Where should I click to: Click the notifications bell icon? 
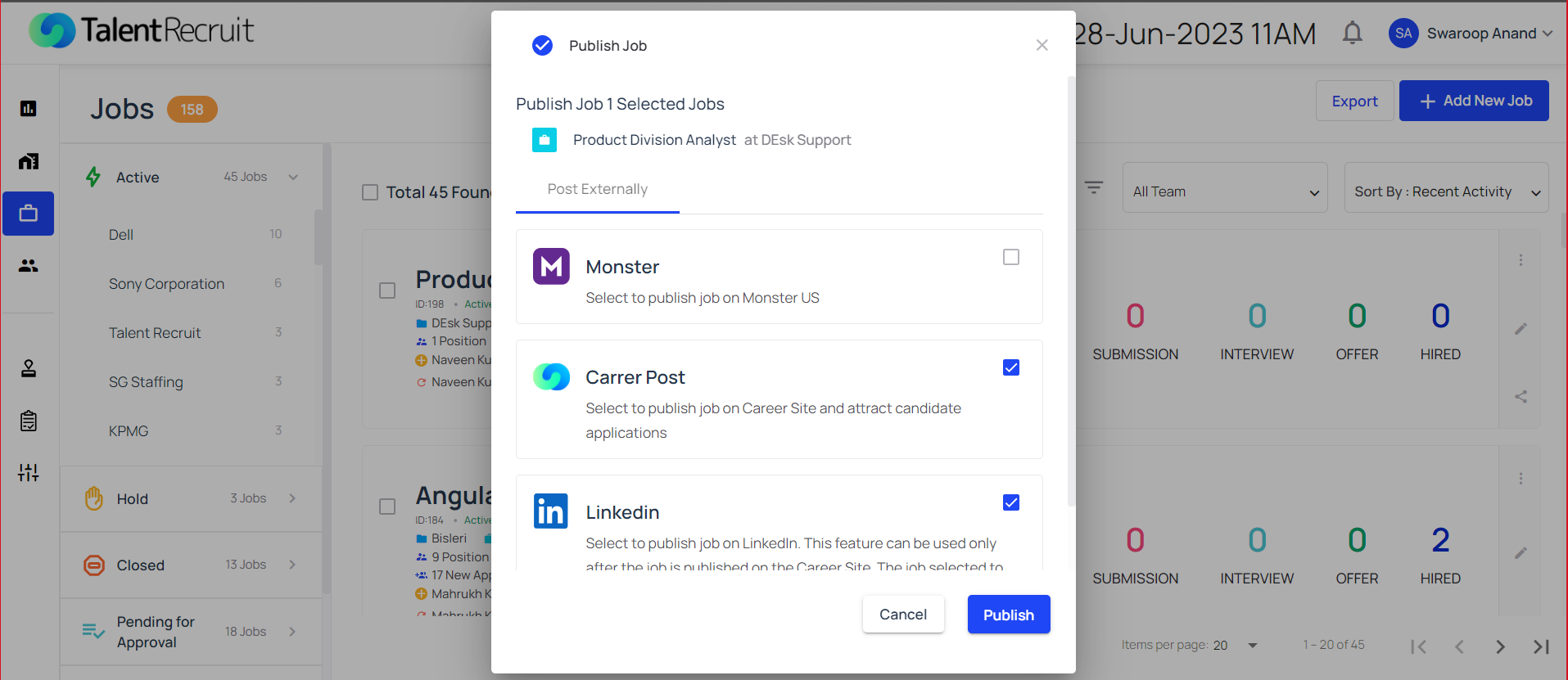[1353, 33]
